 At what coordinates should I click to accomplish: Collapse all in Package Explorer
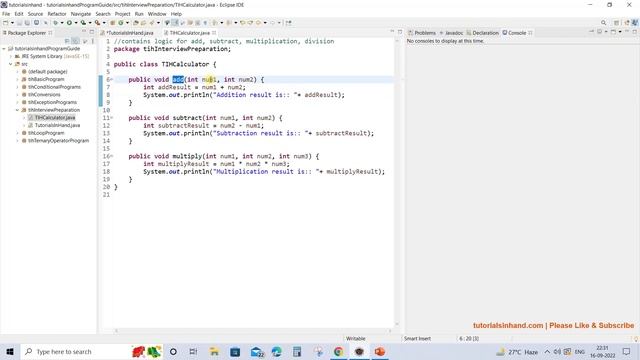67,41
